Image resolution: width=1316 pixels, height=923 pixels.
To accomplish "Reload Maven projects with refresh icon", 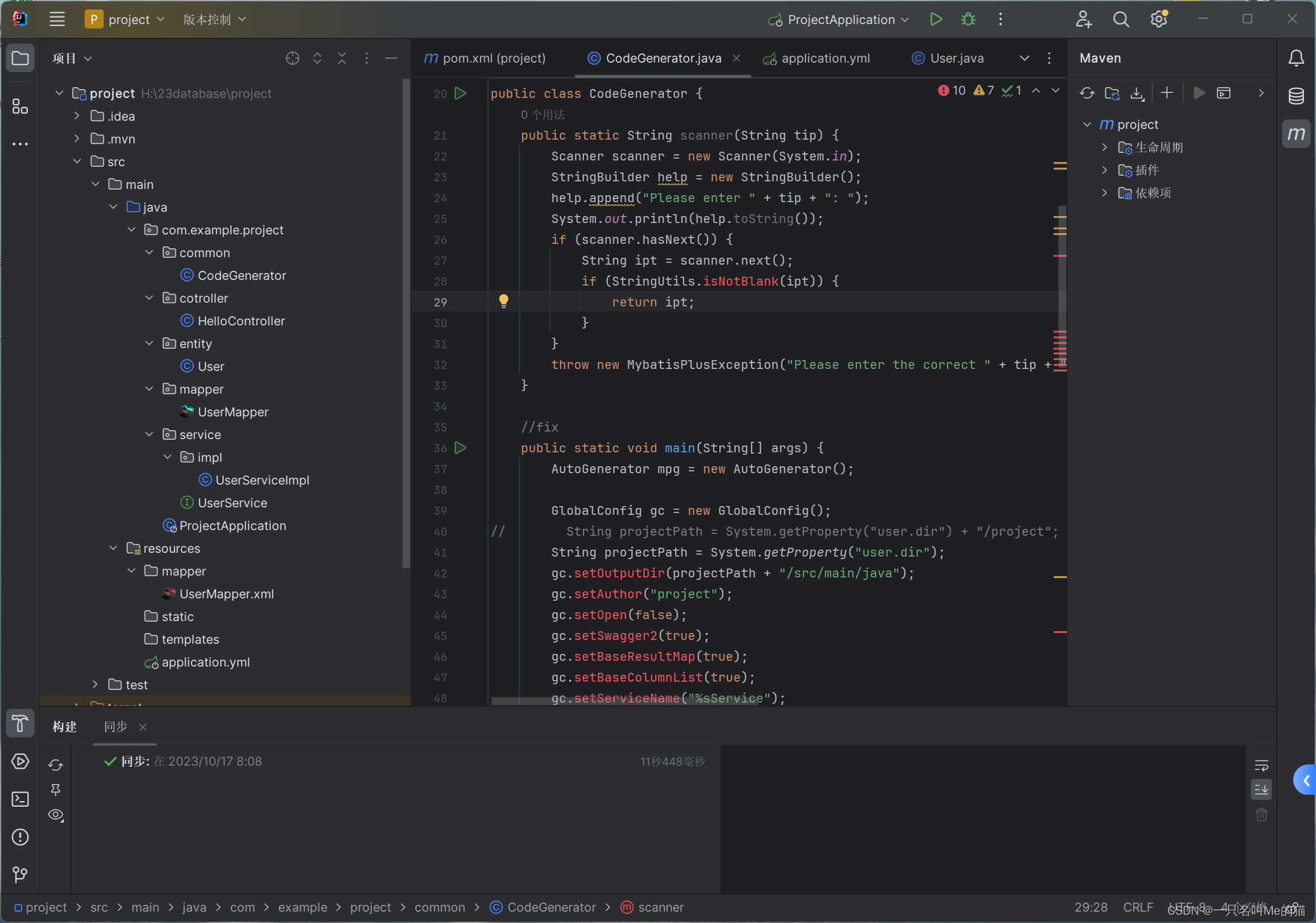I will (x=1087, y=94).
